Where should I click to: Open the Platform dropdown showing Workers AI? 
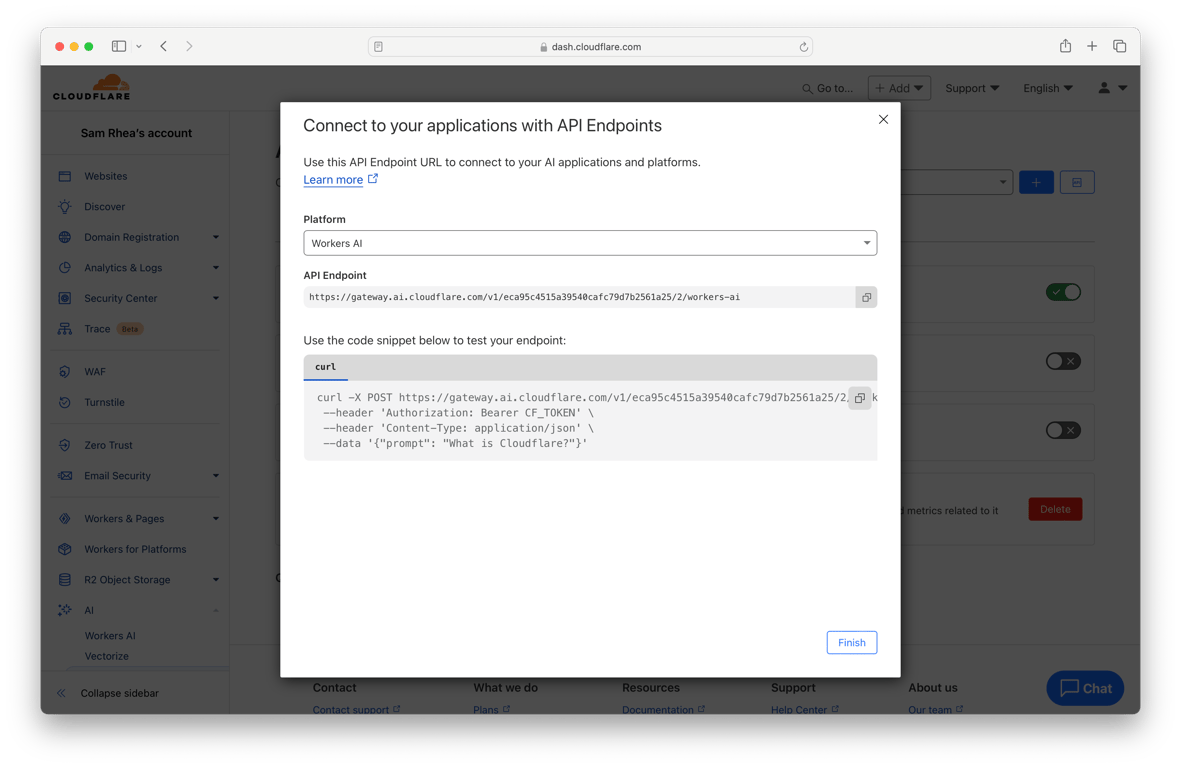click(x=590, y=242)
